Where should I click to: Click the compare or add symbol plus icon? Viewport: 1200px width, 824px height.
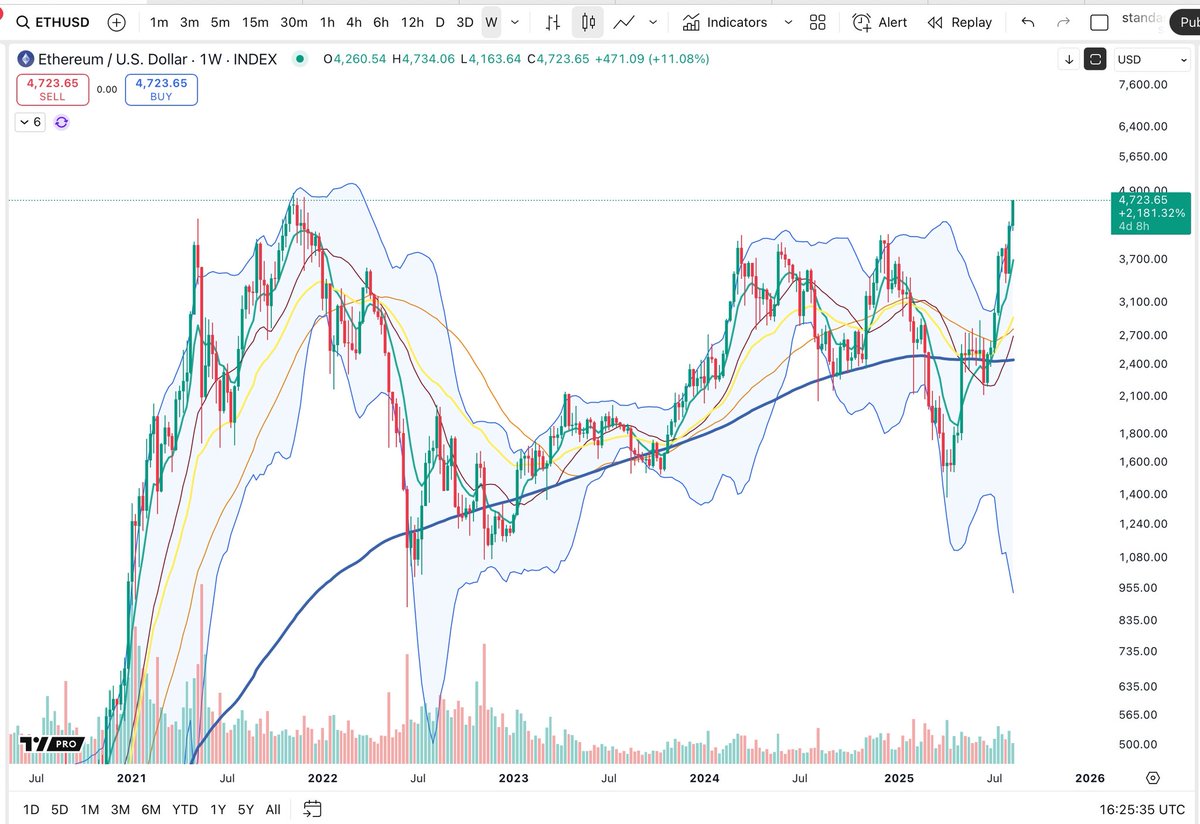pos(117,22)
